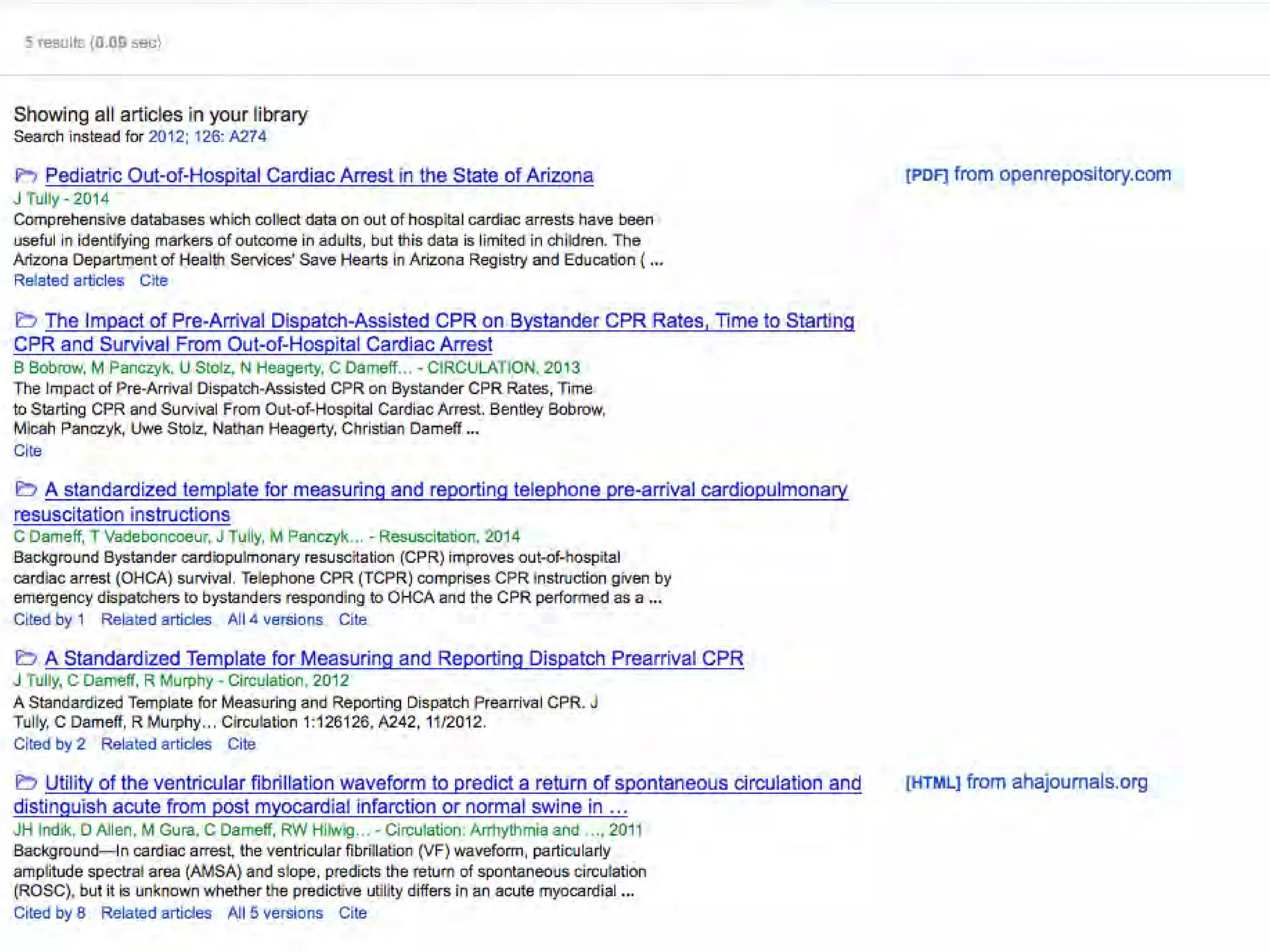Open Utility of ventricular fibrillation waveform article

[453, 783]
